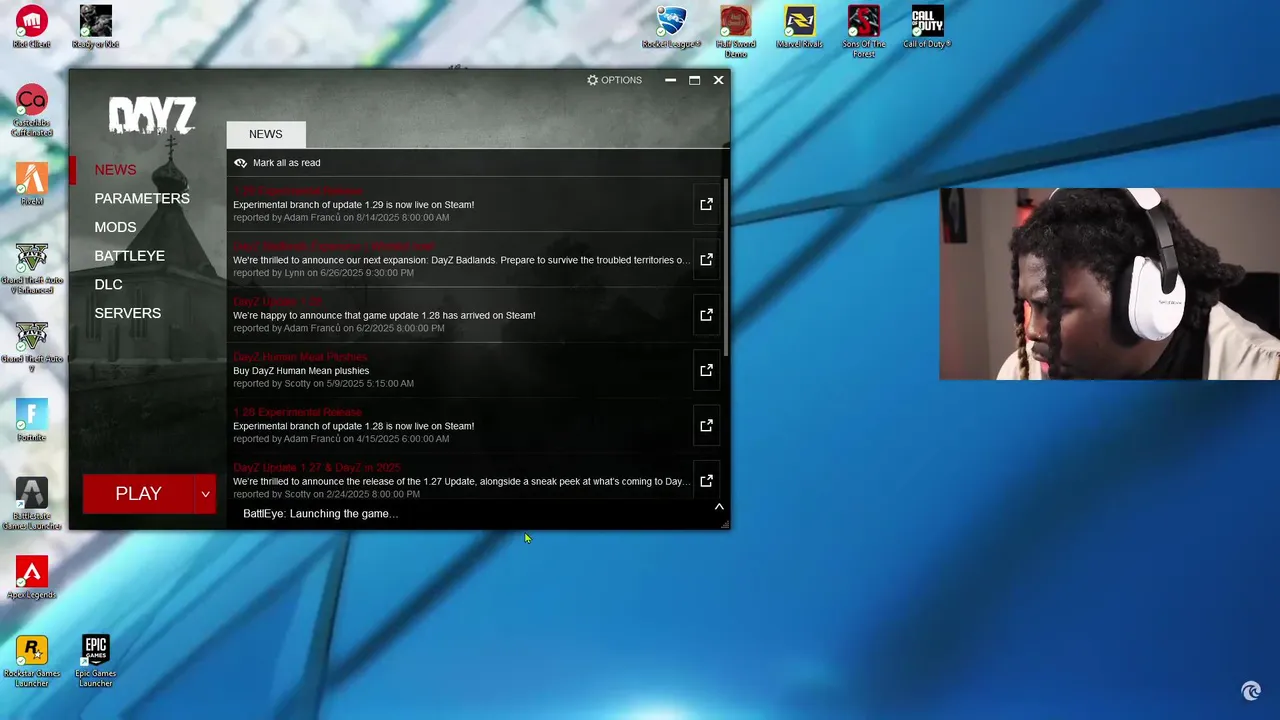Go to the PARAMETERS section
Viewport: 1280px width, 720px height.
pos(142,199)
